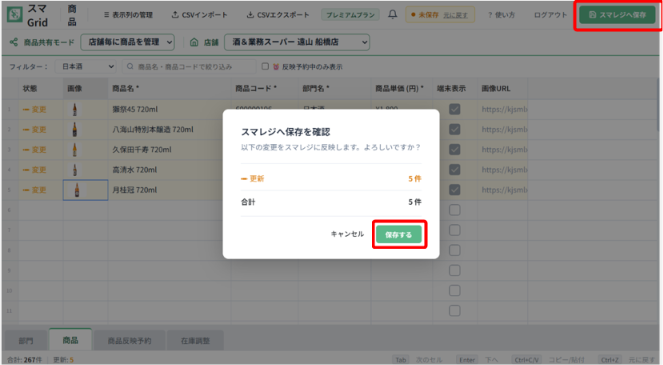This screenshot has height=365, width=663.
Task: Click the image URL cell for 高清水
Action: click(x=502, y=170)
